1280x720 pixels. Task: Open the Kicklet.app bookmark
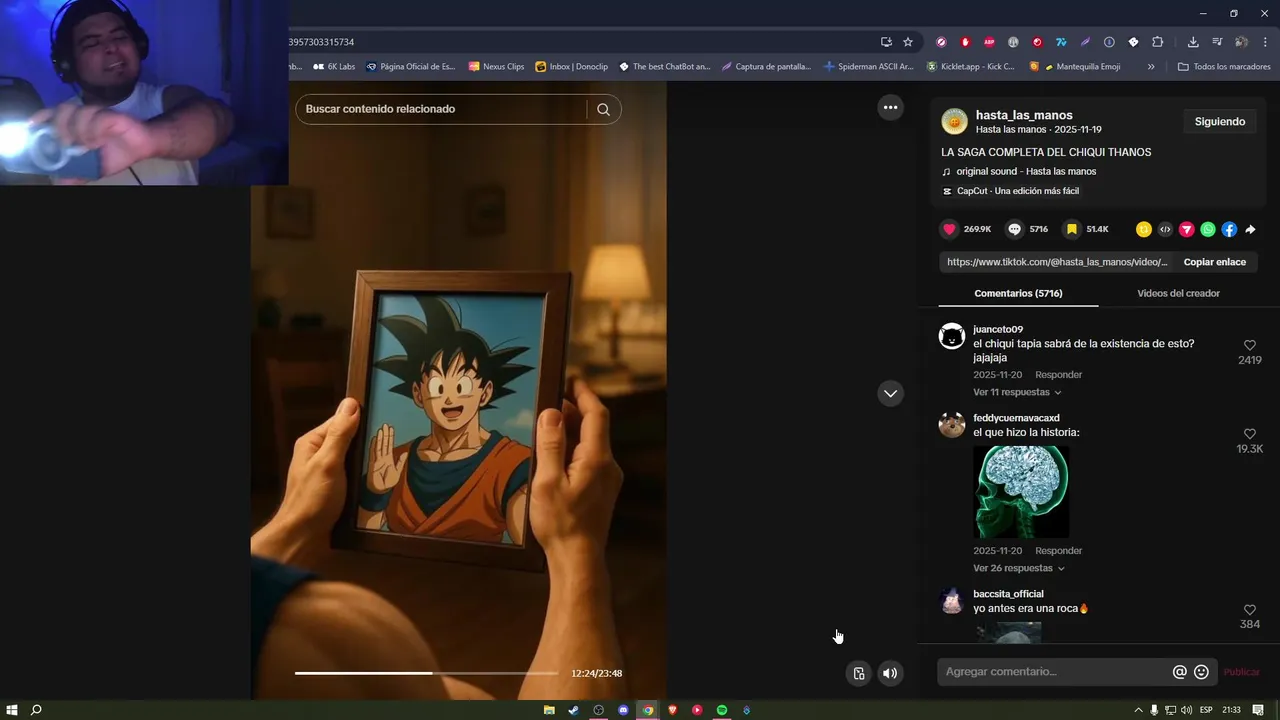tap(970, 67)
